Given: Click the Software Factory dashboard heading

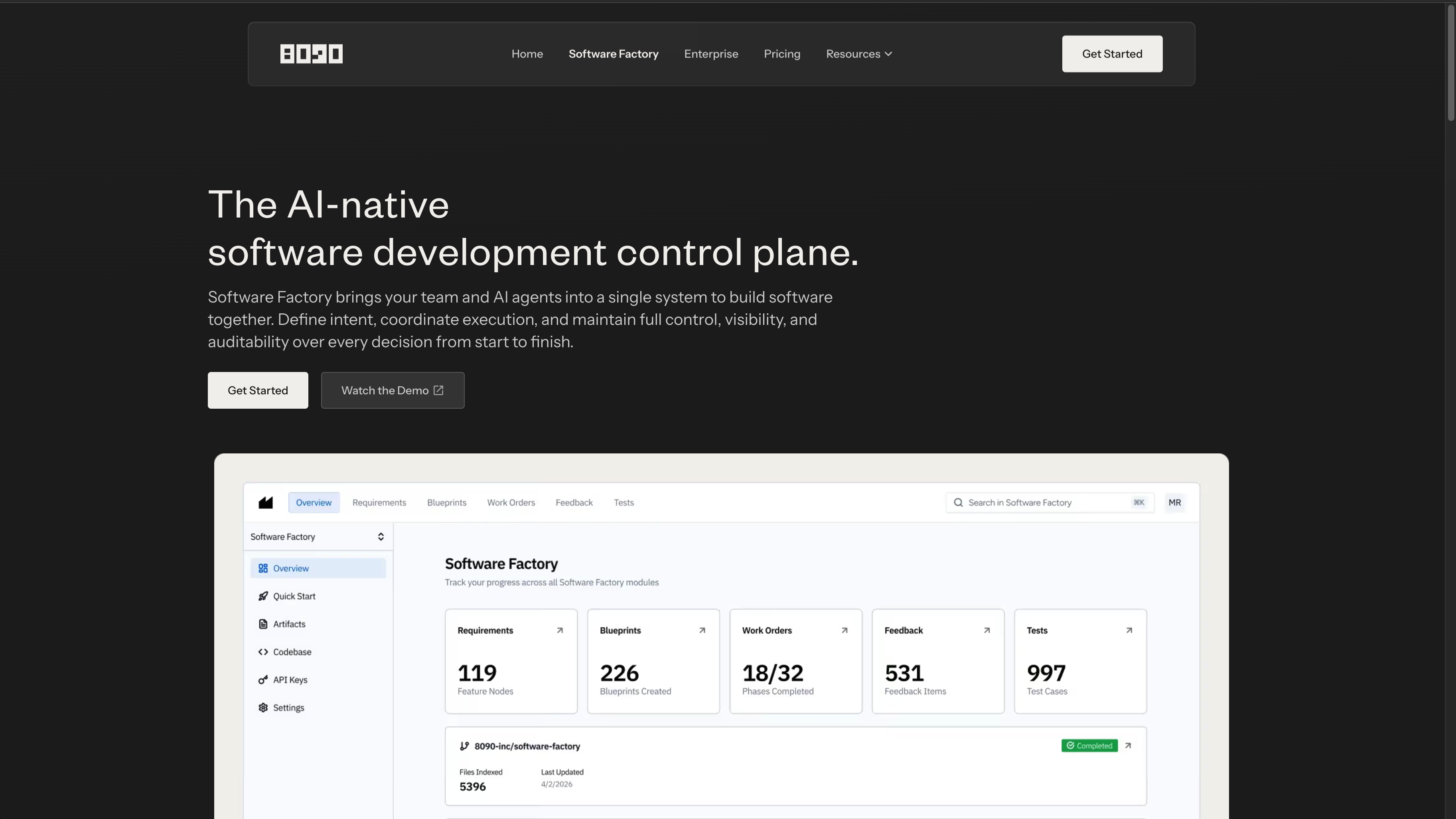Looking at the screenshot, I should click(x=501, y=564).
